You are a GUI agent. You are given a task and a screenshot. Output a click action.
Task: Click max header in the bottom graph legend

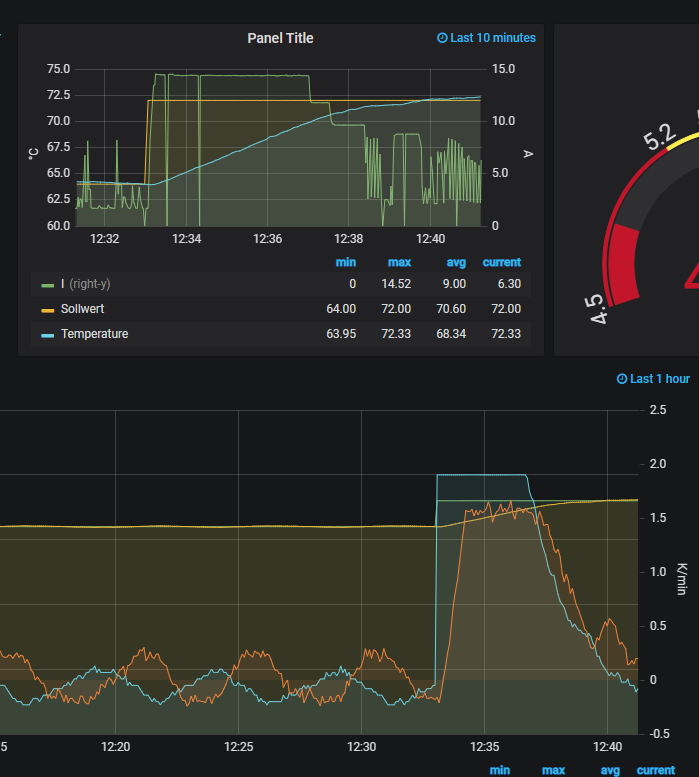(x=553, y=770)
